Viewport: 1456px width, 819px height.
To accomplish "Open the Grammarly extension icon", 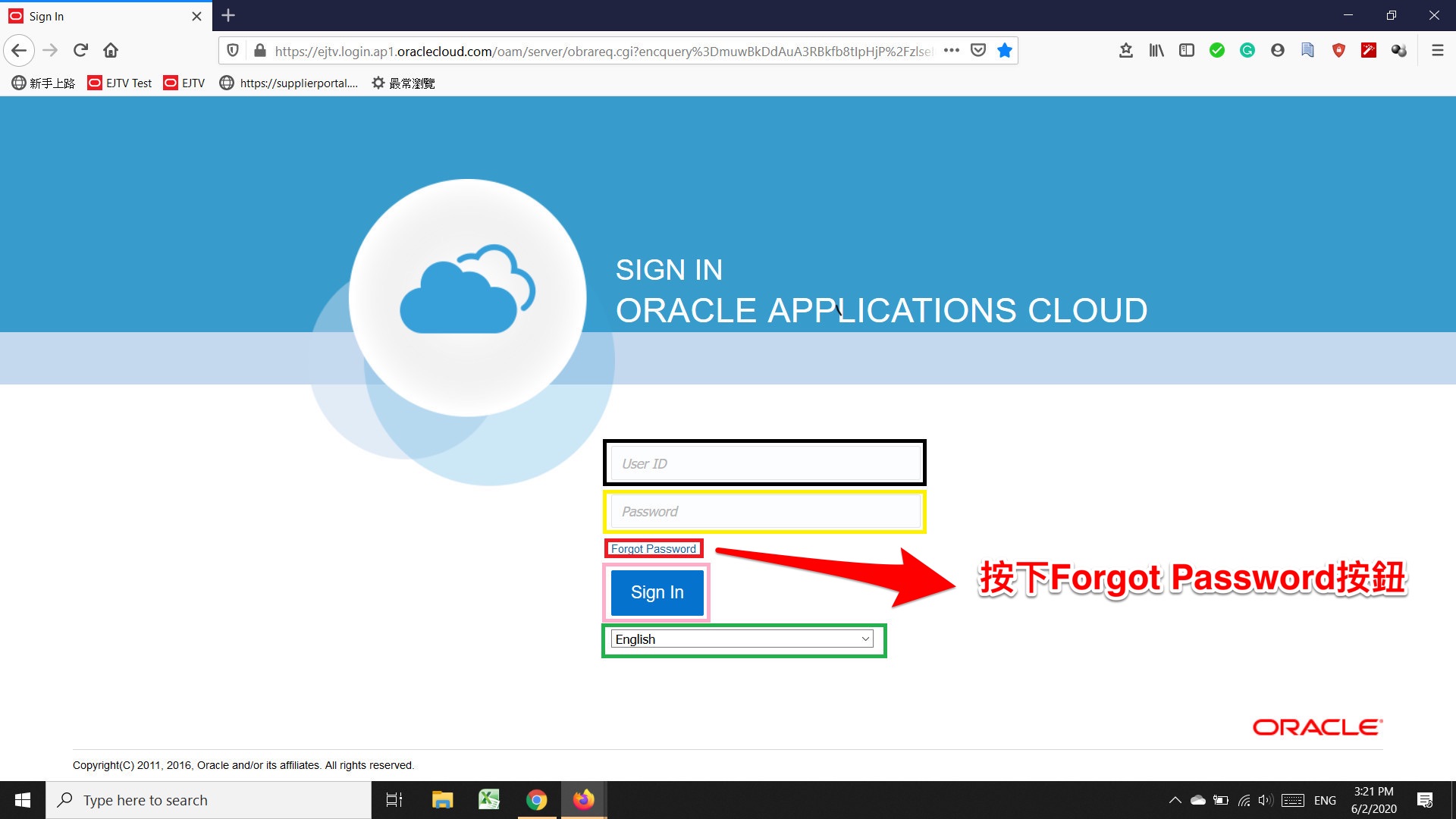I will [x=1247, y=51].
